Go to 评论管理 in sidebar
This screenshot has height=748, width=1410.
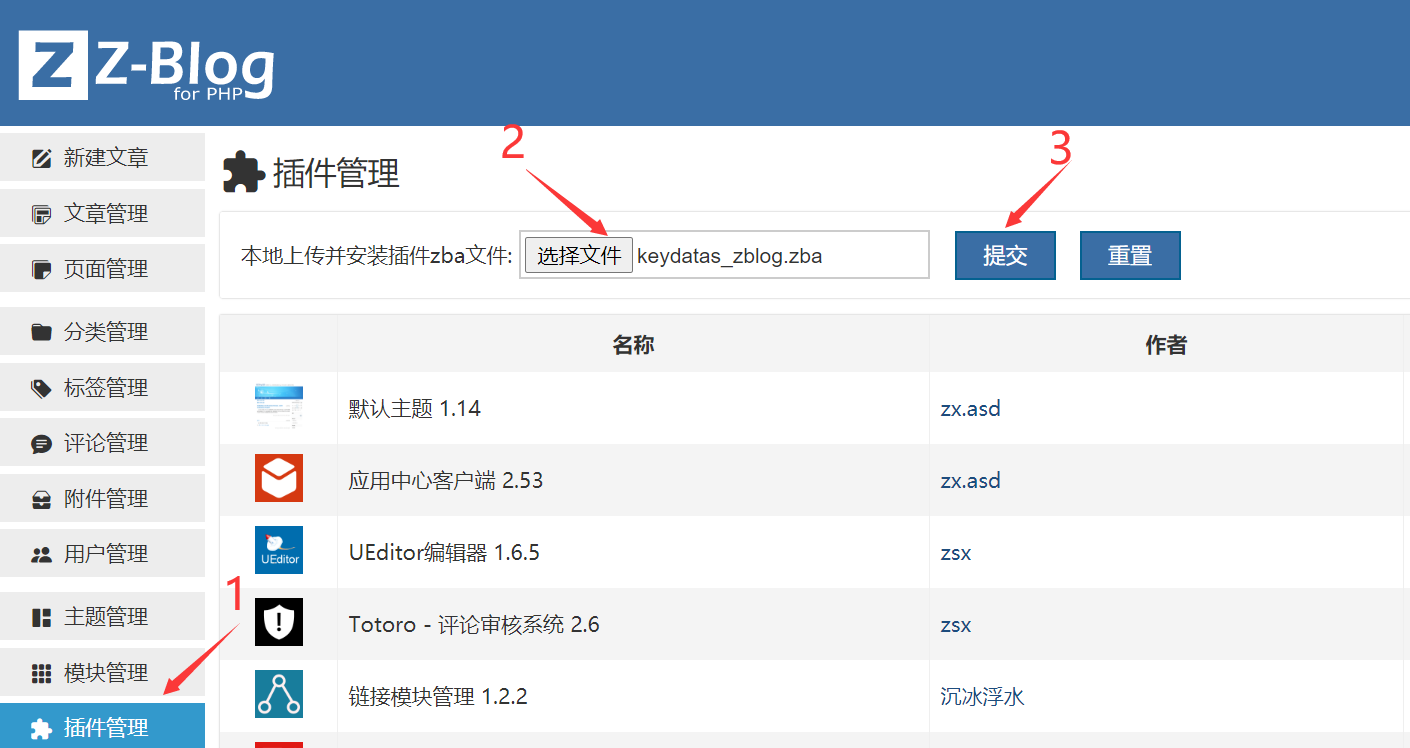(x=102, y=442)
